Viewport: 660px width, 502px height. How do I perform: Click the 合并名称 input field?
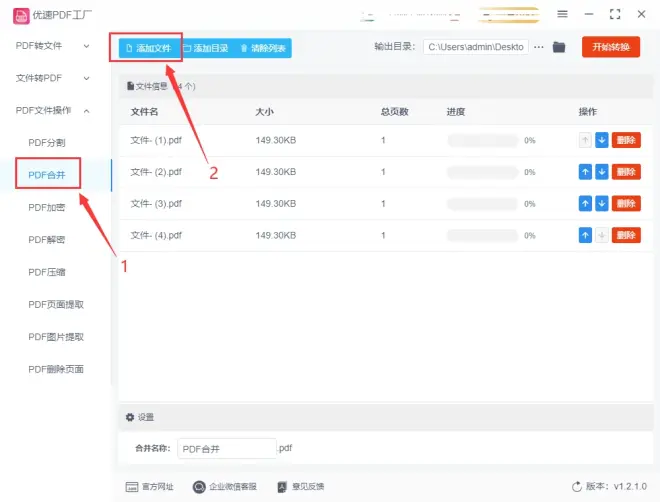coord(227,449)
